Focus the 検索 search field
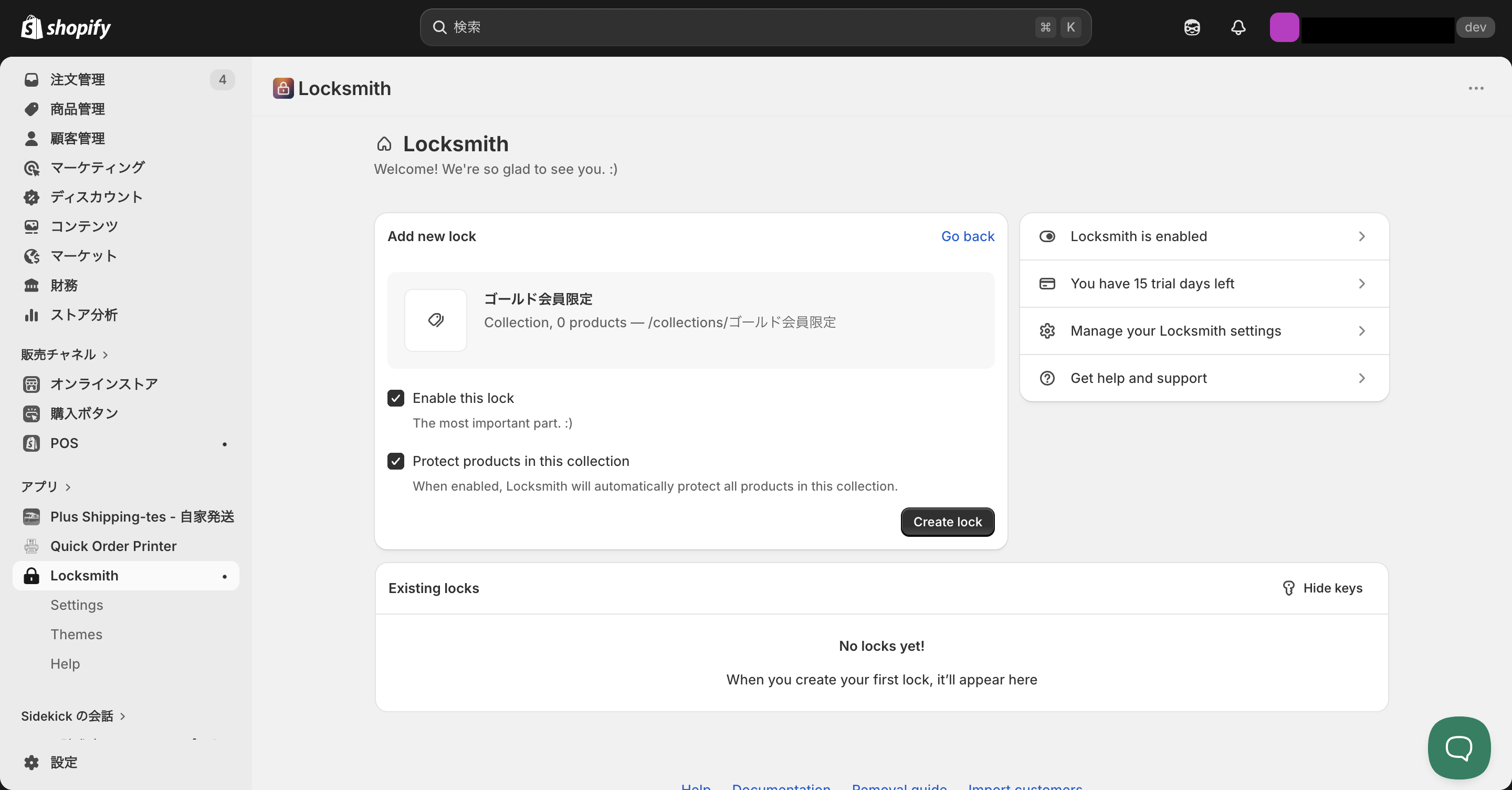Viewport: 1512px width, 790px height. pyautogui.click(x=755, y=27)
